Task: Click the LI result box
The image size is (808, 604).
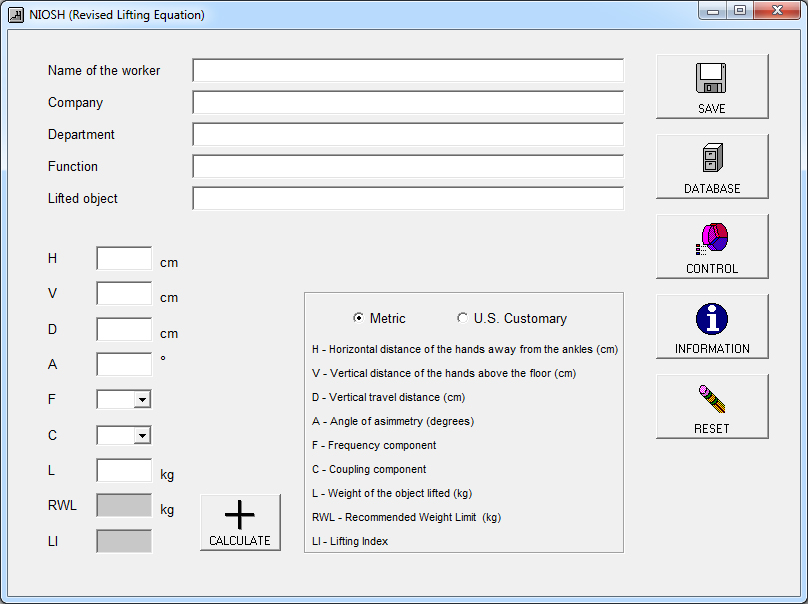Action: pos(124,541)
